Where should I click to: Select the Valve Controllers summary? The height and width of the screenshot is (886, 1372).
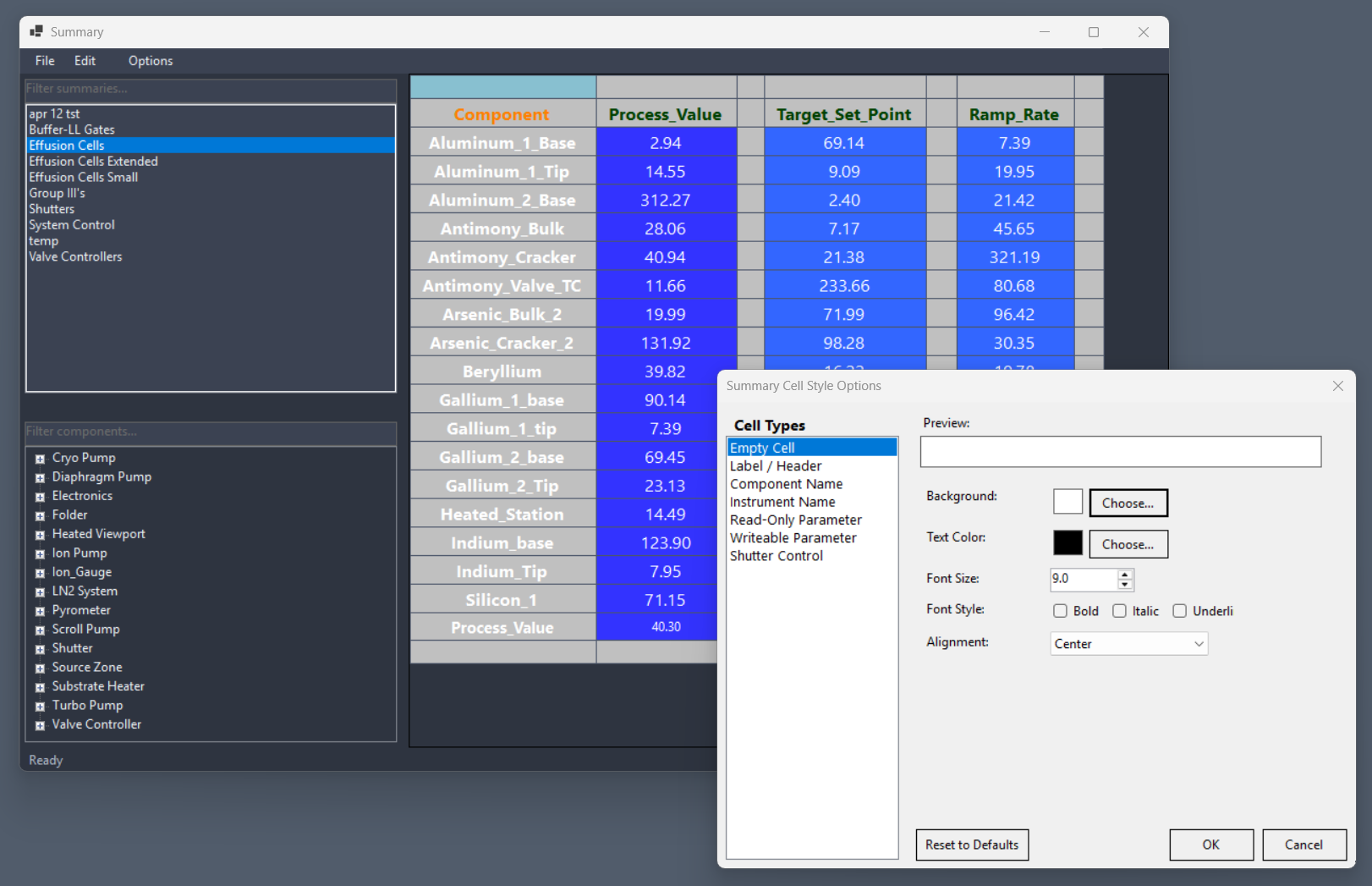click(211, 256)
